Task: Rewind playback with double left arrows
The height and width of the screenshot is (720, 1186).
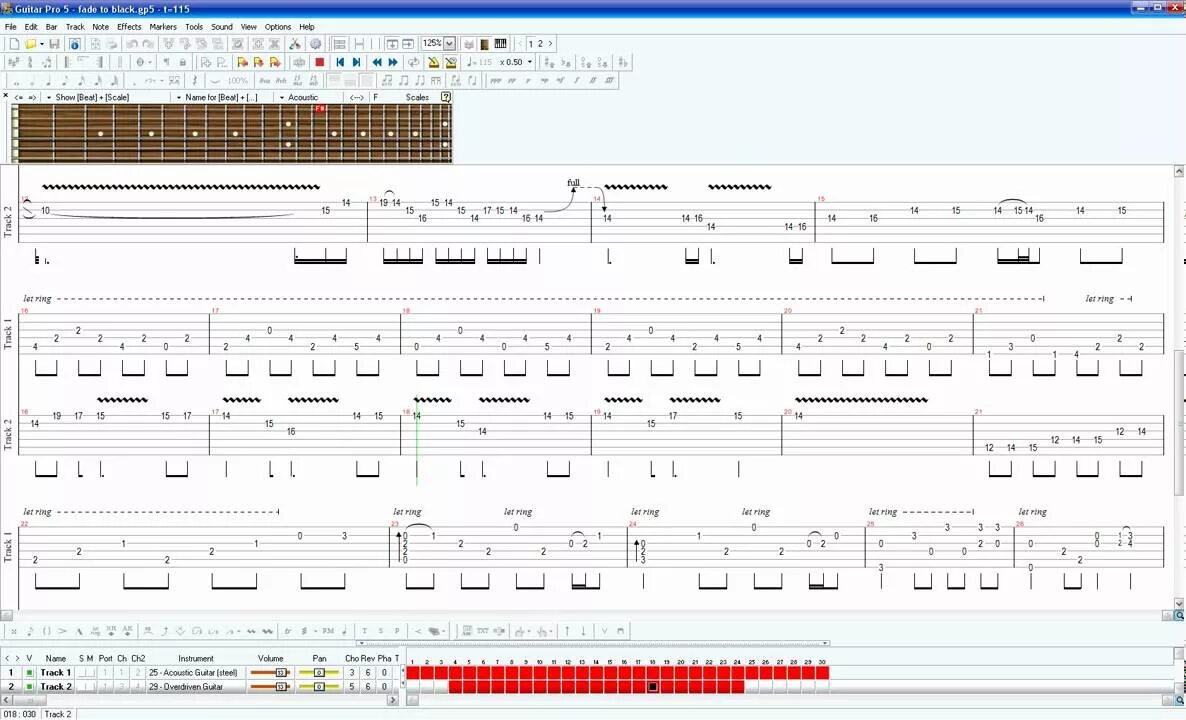Action: [x=377, y=62]
